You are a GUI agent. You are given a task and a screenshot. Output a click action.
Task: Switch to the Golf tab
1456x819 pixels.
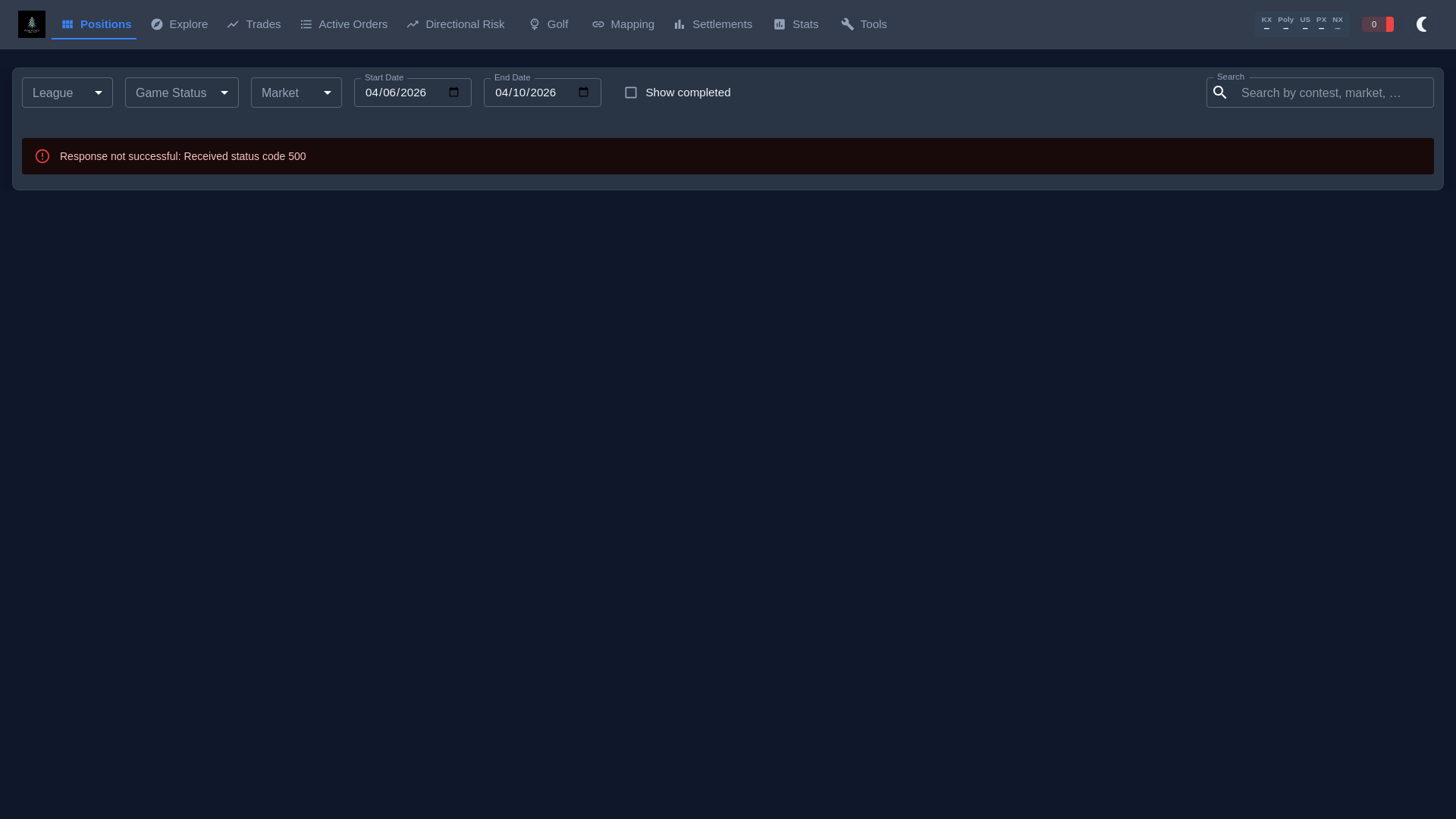[548, 24]
